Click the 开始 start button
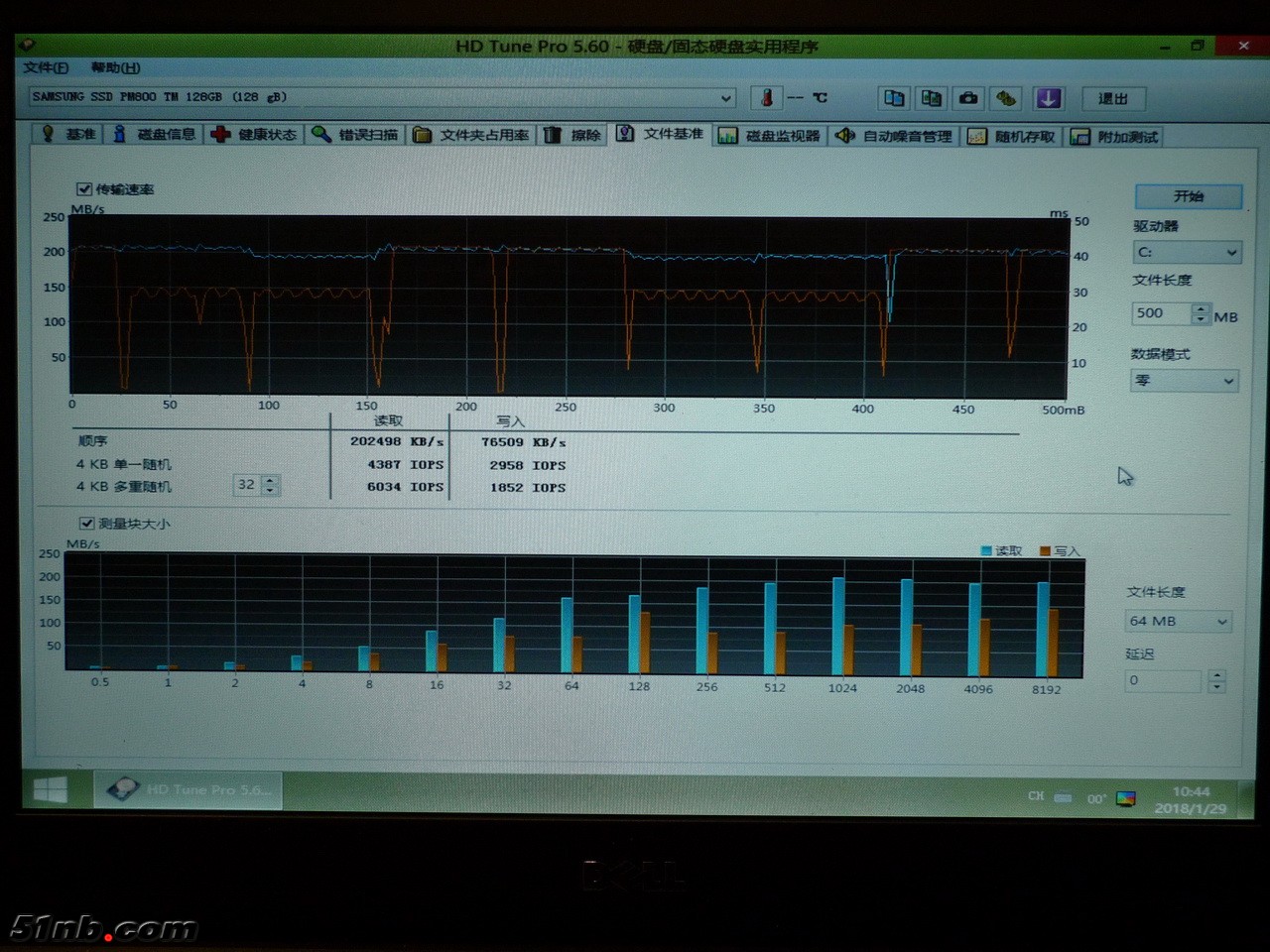 (1188, 196)
